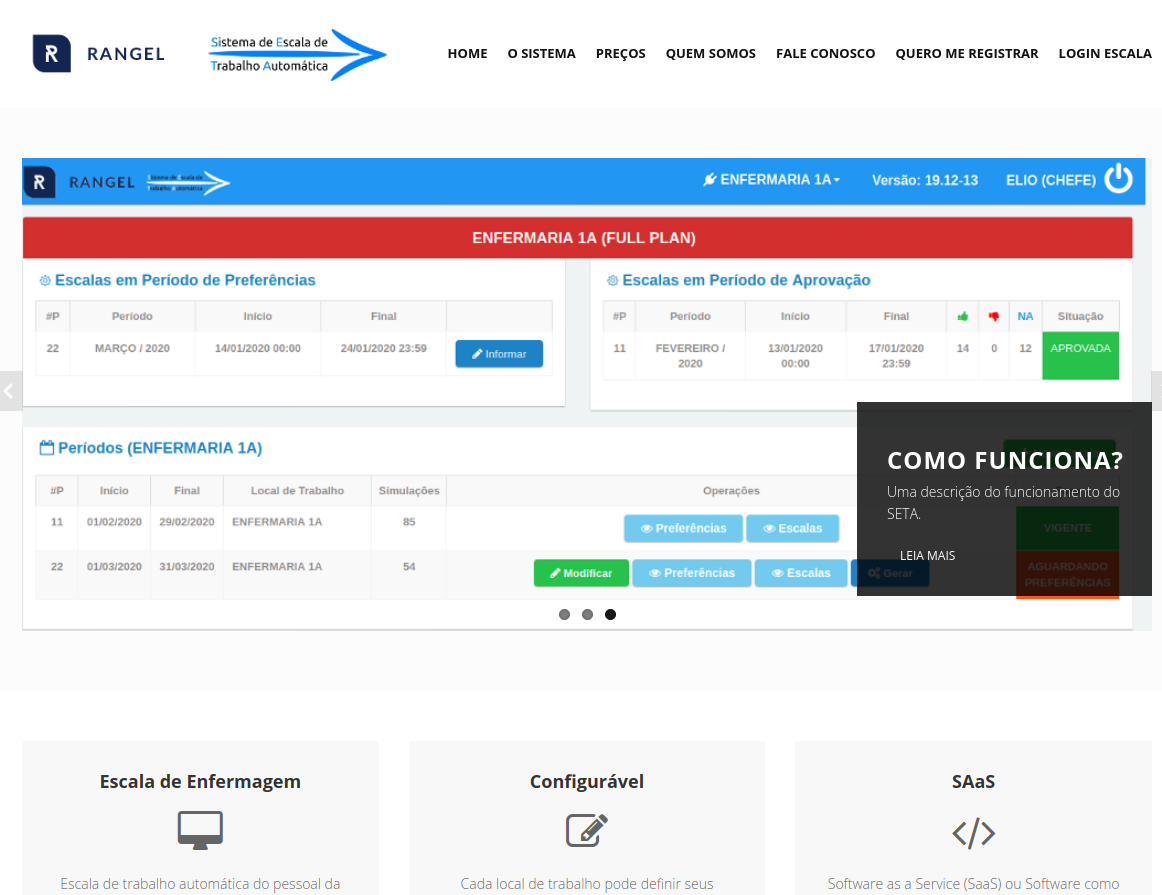Open the LOGIN ESCALA page
1162x895 pixels.
(x=1104, y=54)
